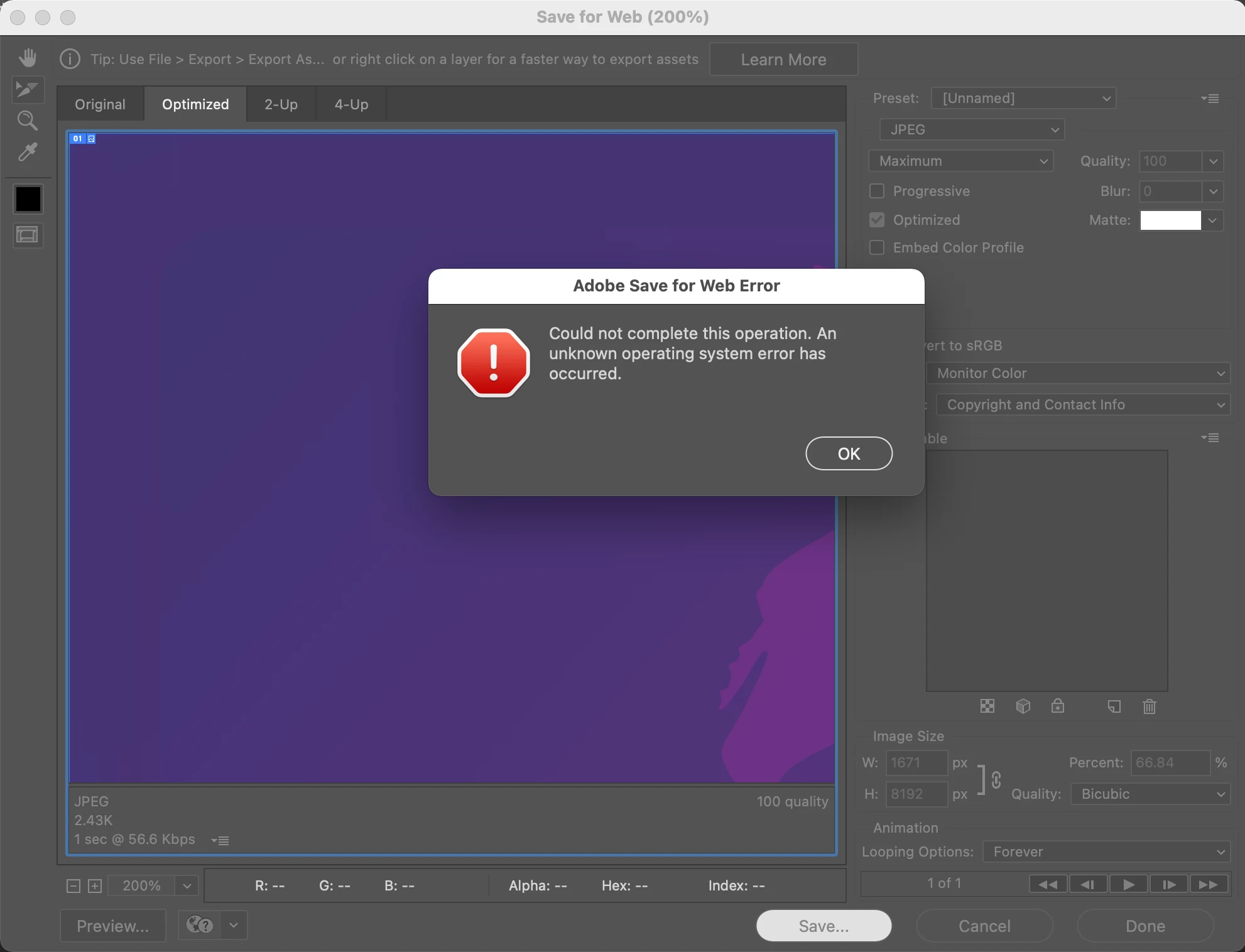The width and height of the screenshot is (1245, 952).
Task: Open the Looping Options Forever dropdown
Action: click(x=1107, y=852)
